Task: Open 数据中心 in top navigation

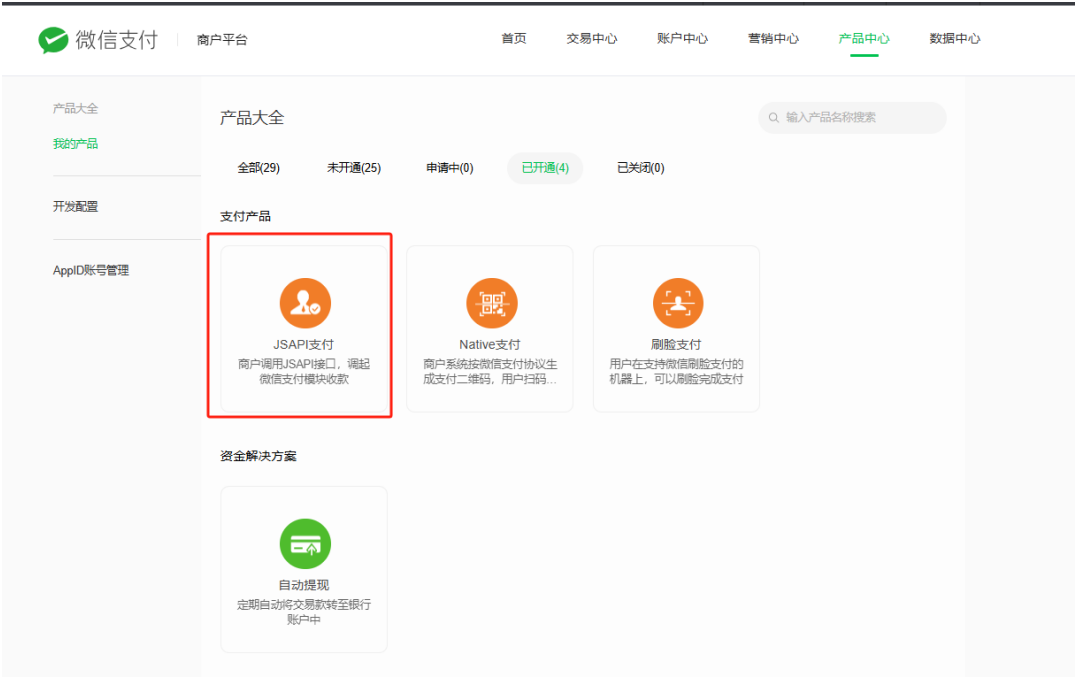Action: (954, 39)
